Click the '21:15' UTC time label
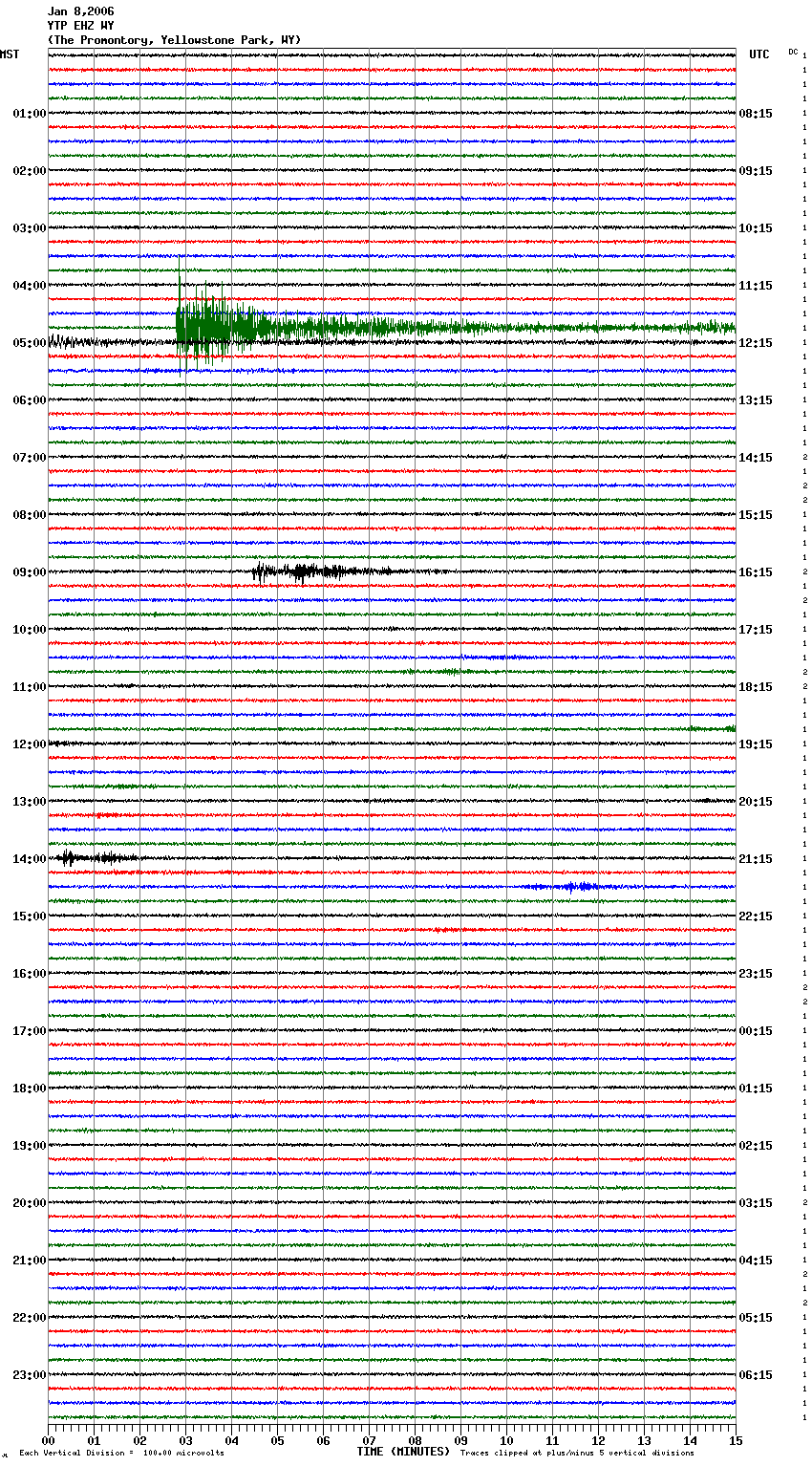Screen dimensions: 812x1466 (756, 859)
